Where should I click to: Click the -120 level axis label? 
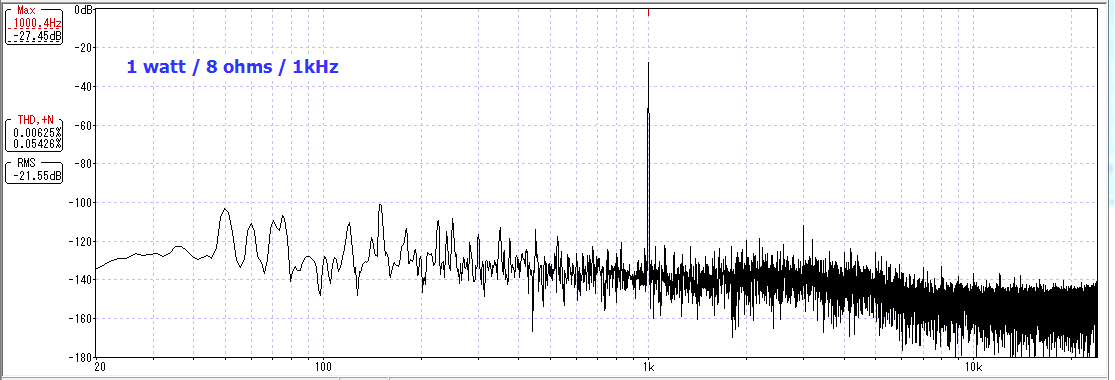[x=82, y=241]
